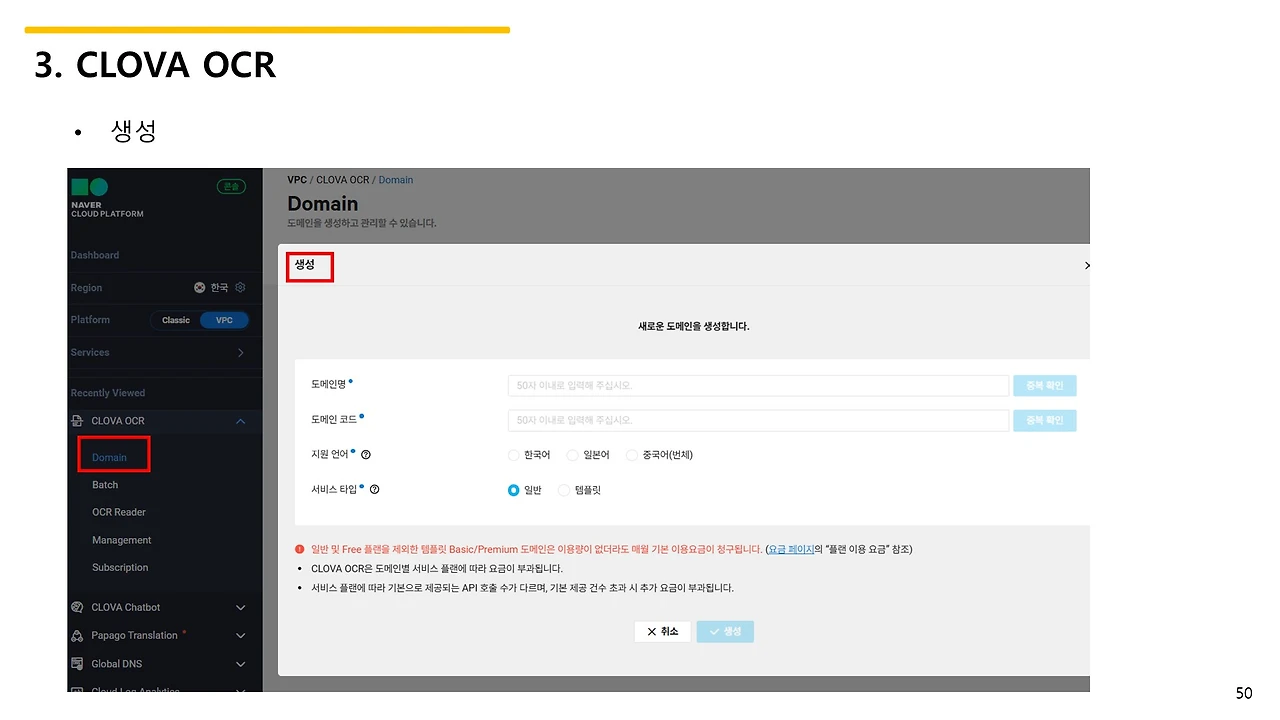Focus the 도메인 코드 input field
This screenshot has height=720, width=1280.
click(x=758, y=420)
